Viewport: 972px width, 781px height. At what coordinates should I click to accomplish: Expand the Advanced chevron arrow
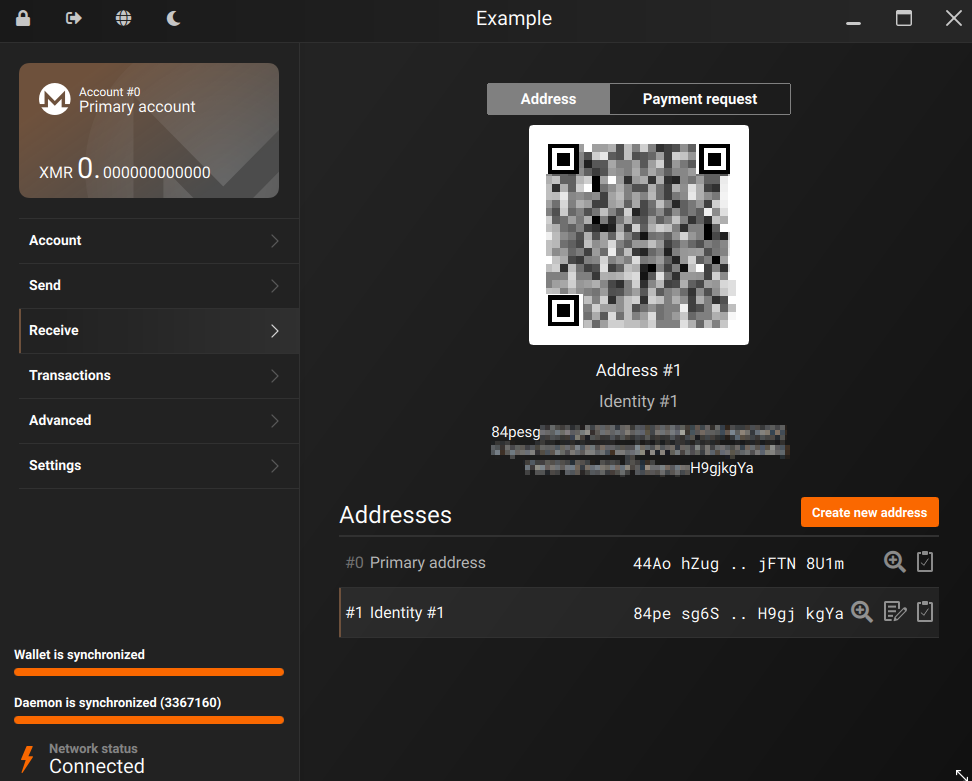(275, 421)
